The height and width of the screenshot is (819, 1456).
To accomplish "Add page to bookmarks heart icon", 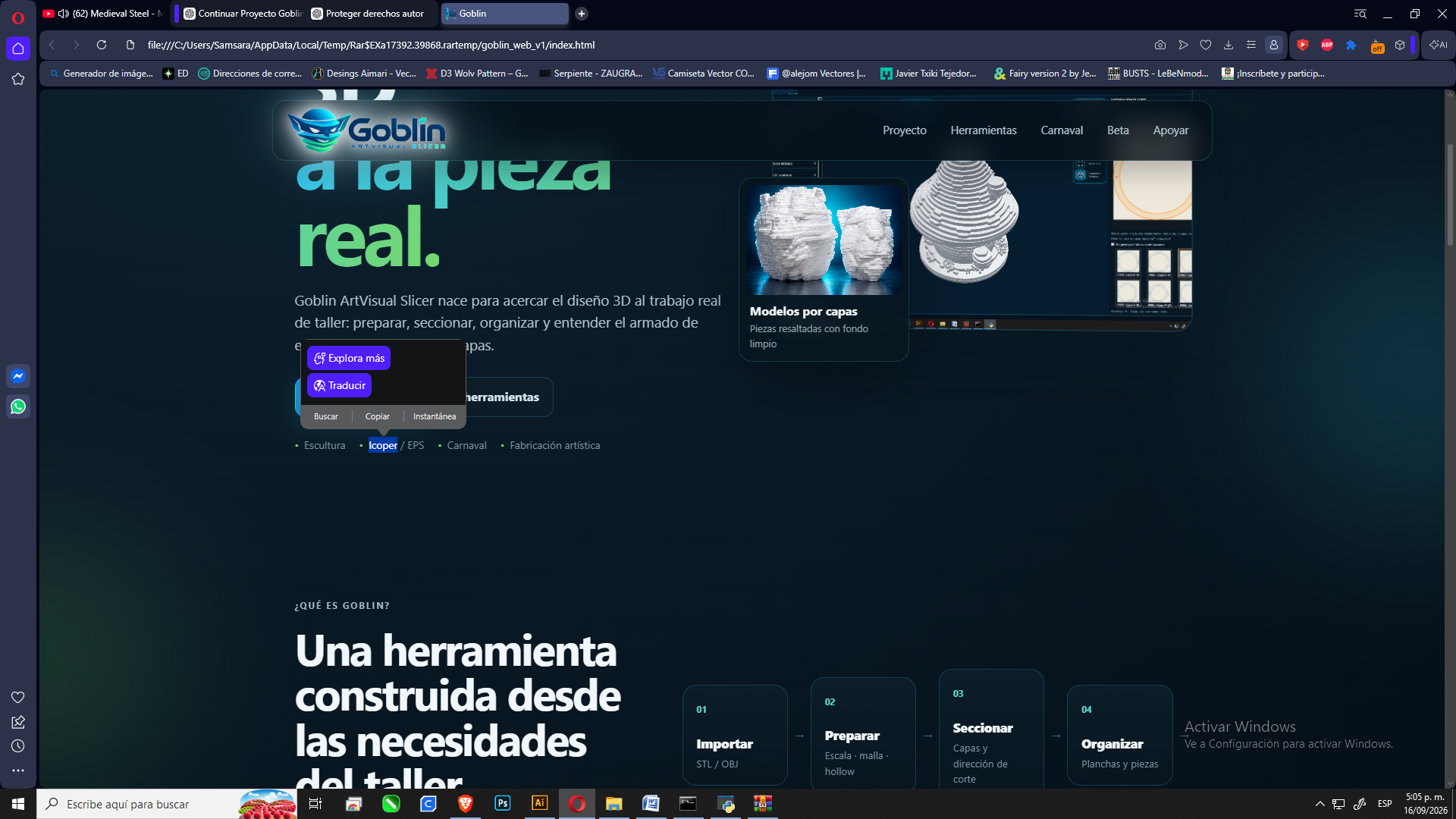I will point(1206,45).
